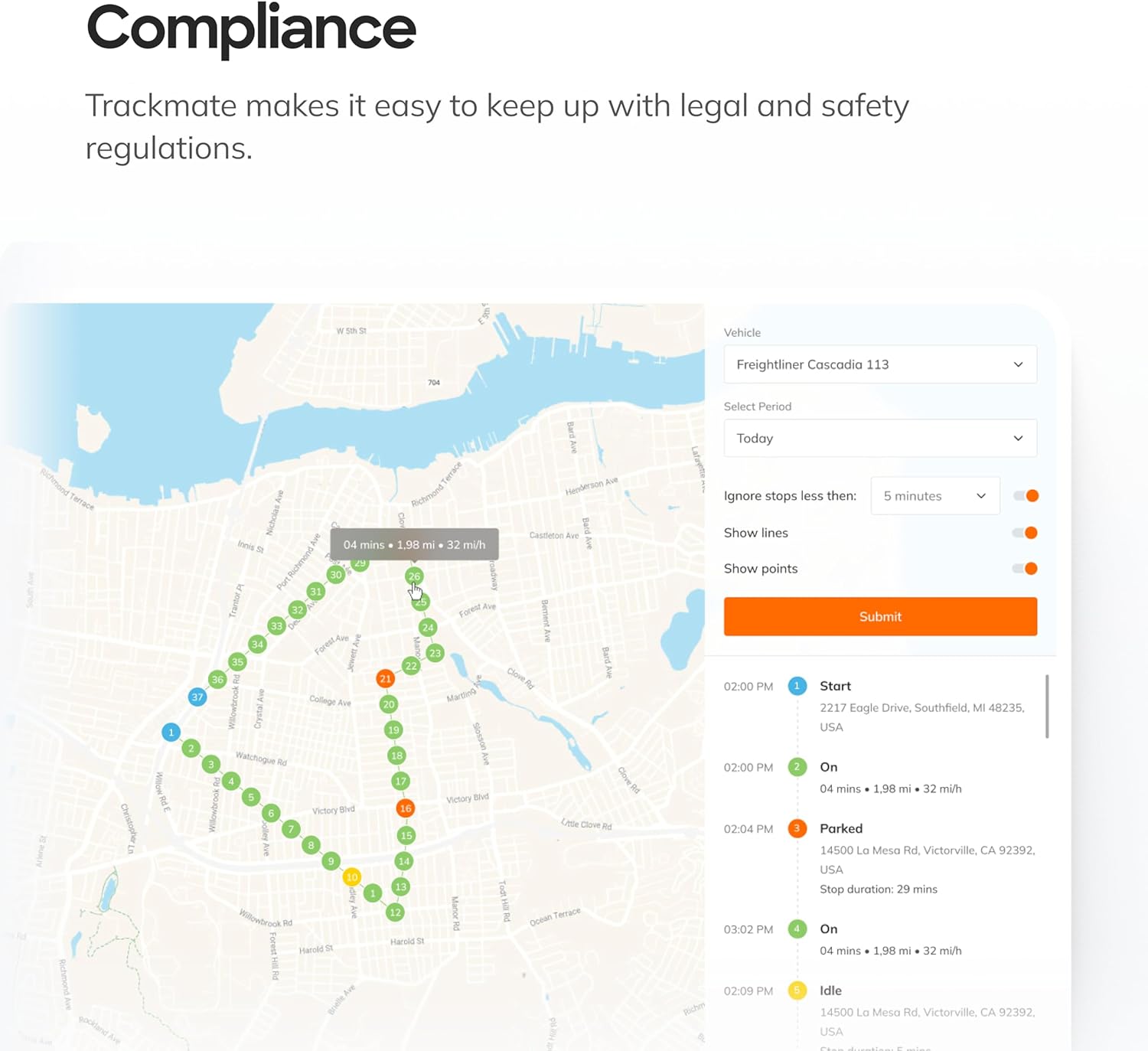Click the blue start marker 1 on map
1148x1051 pixels.
pyautogui.click(x=171, y=732)
